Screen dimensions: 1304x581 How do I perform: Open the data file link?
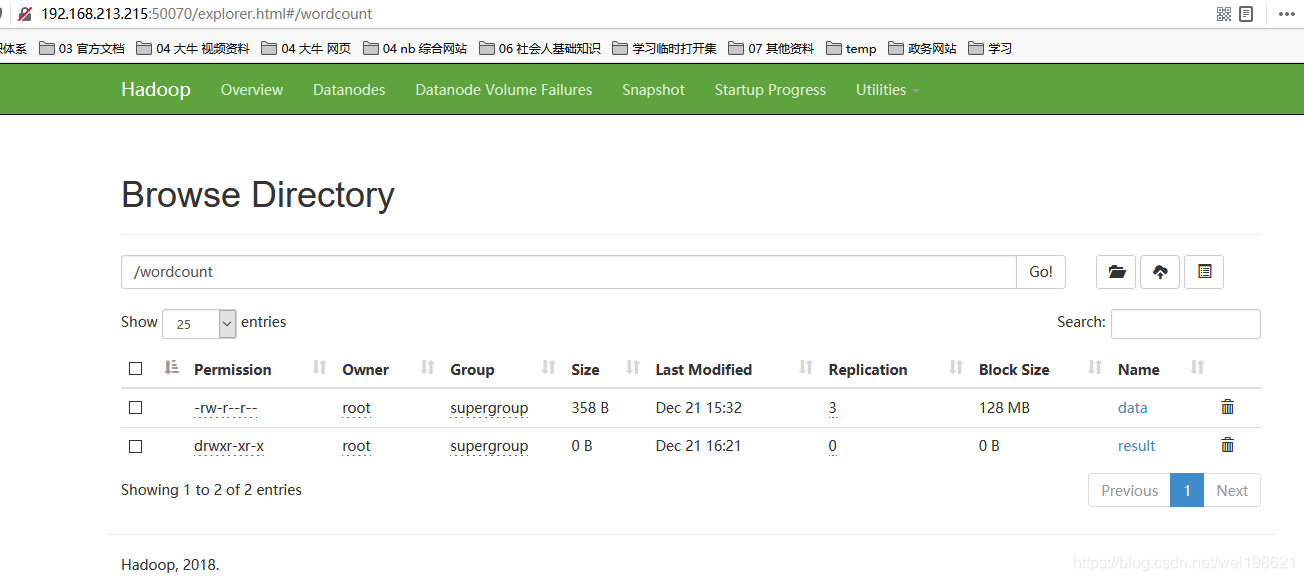[1133, 408]
